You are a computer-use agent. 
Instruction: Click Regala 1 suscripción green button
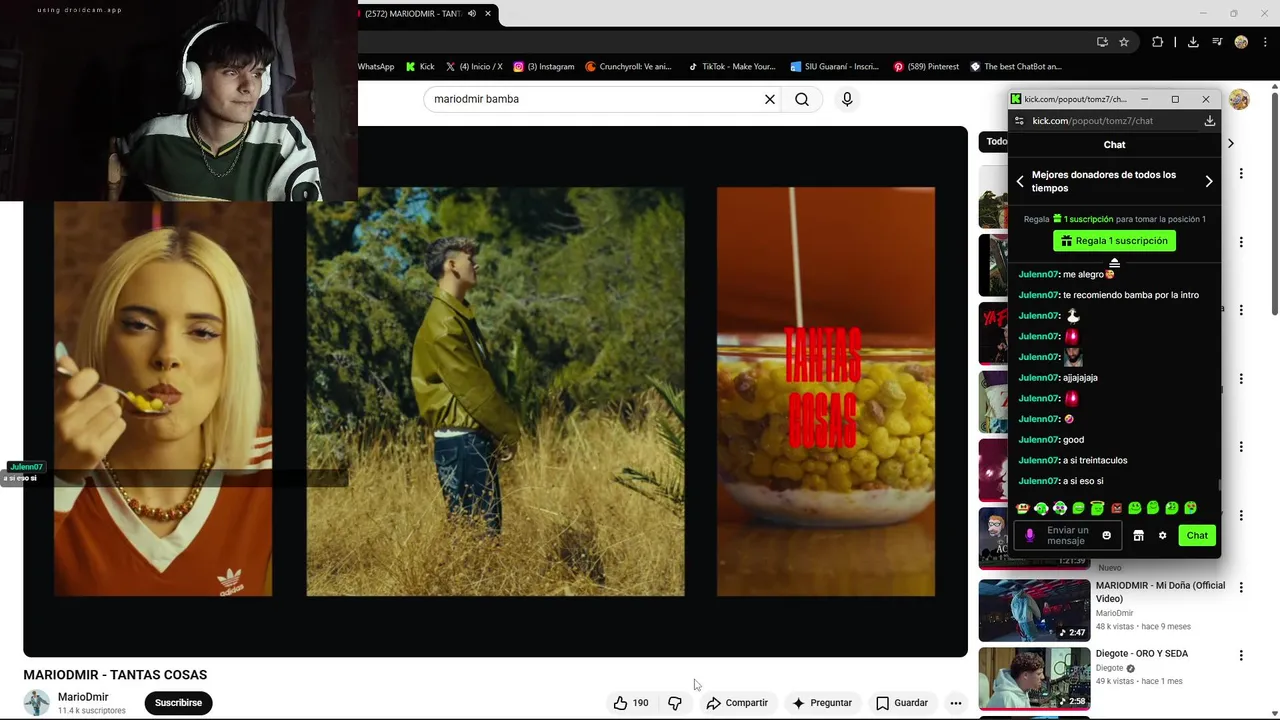pyautogui.click(x=1114, y=241)
